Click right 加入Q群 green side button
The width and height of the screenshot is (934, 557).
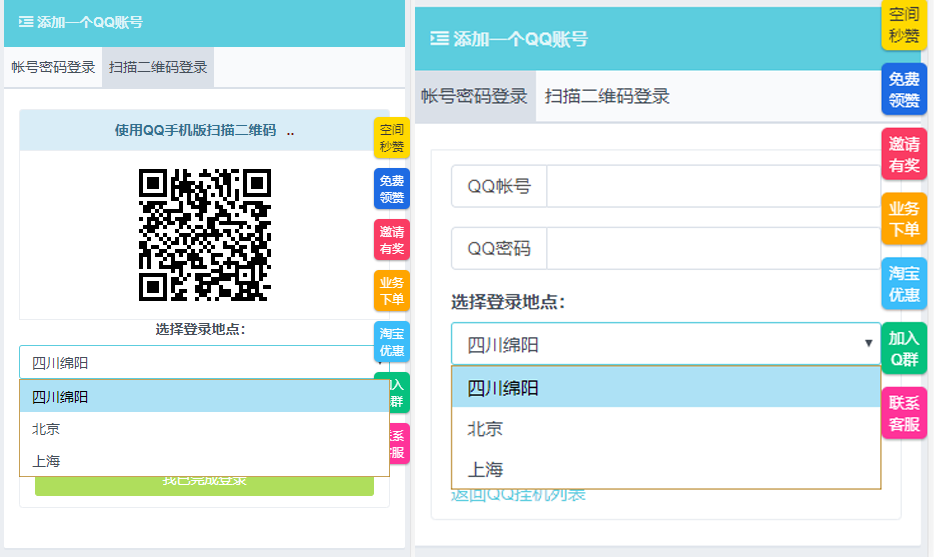904,348
